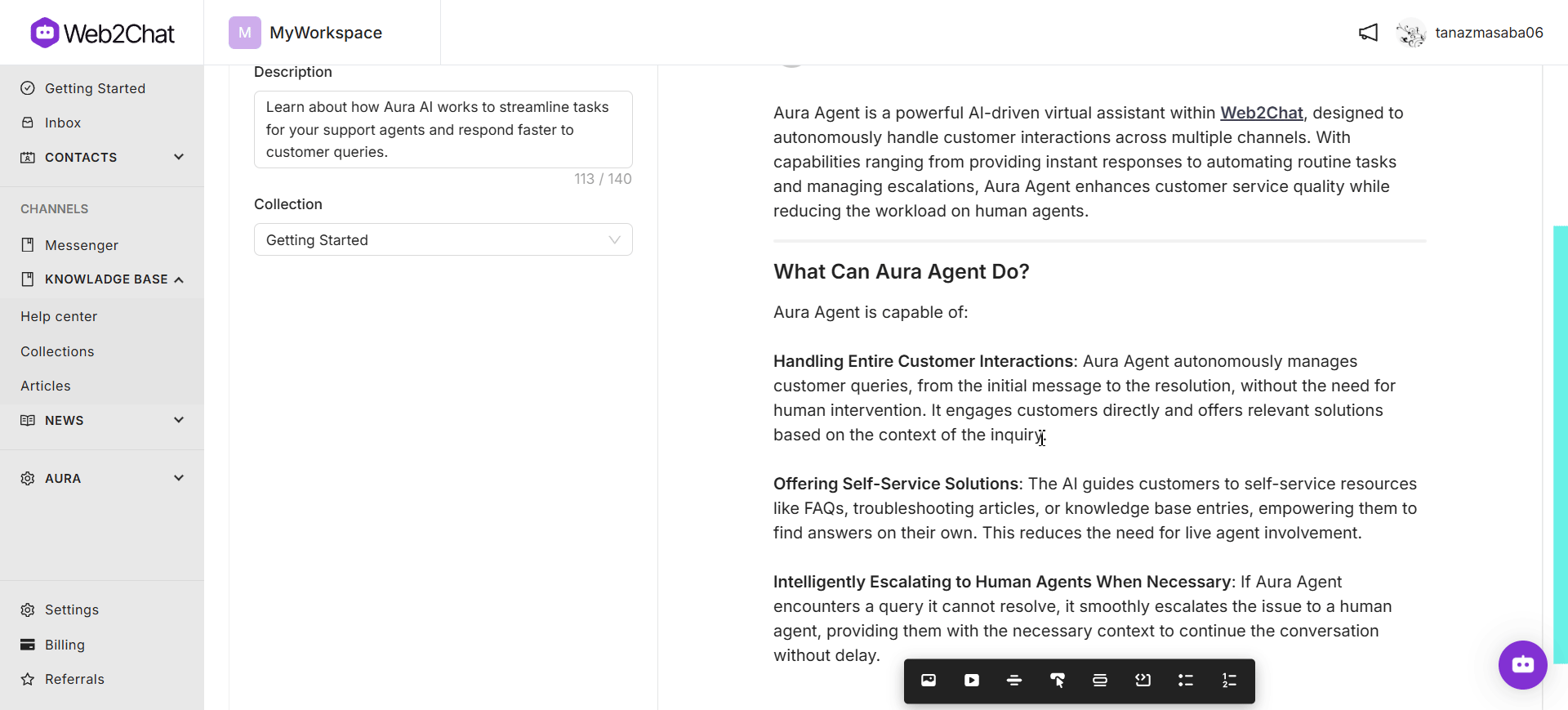
Task: Open Getting Started in the sidebar
Action: coord(95,88)
